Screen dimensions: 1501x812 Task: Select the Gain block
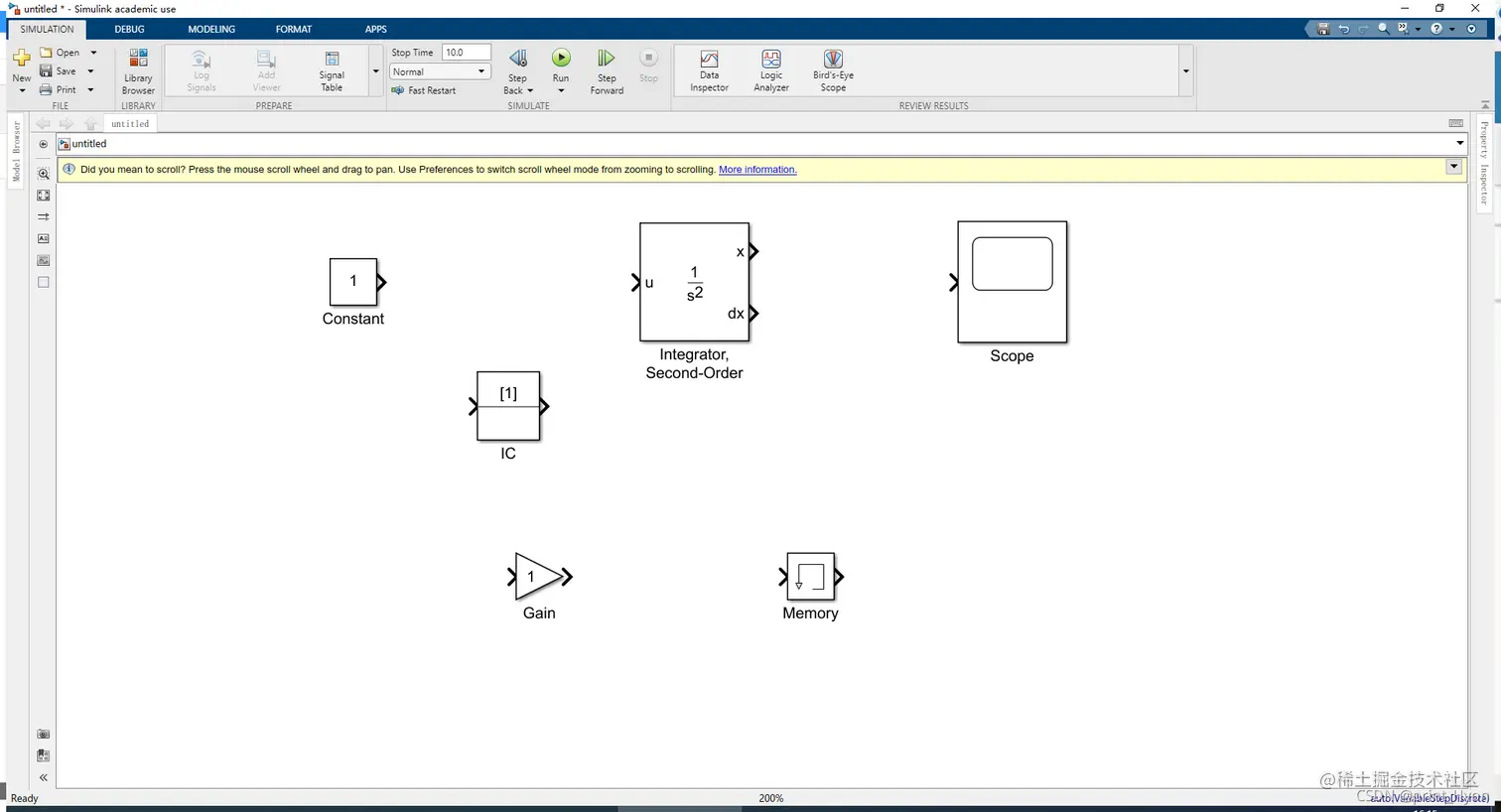[538, 577]
